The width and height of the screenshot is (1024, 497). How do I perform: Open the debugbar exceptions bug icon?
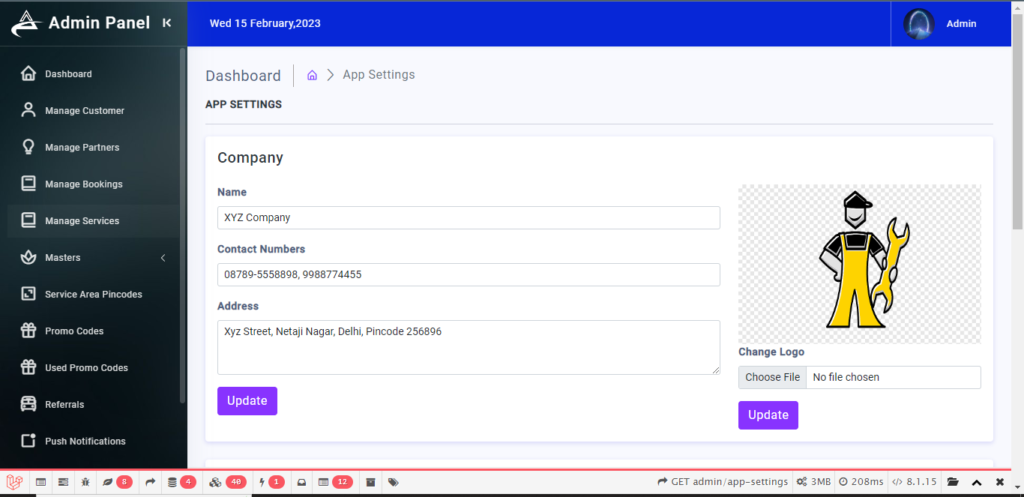click(x=86, y=482)
